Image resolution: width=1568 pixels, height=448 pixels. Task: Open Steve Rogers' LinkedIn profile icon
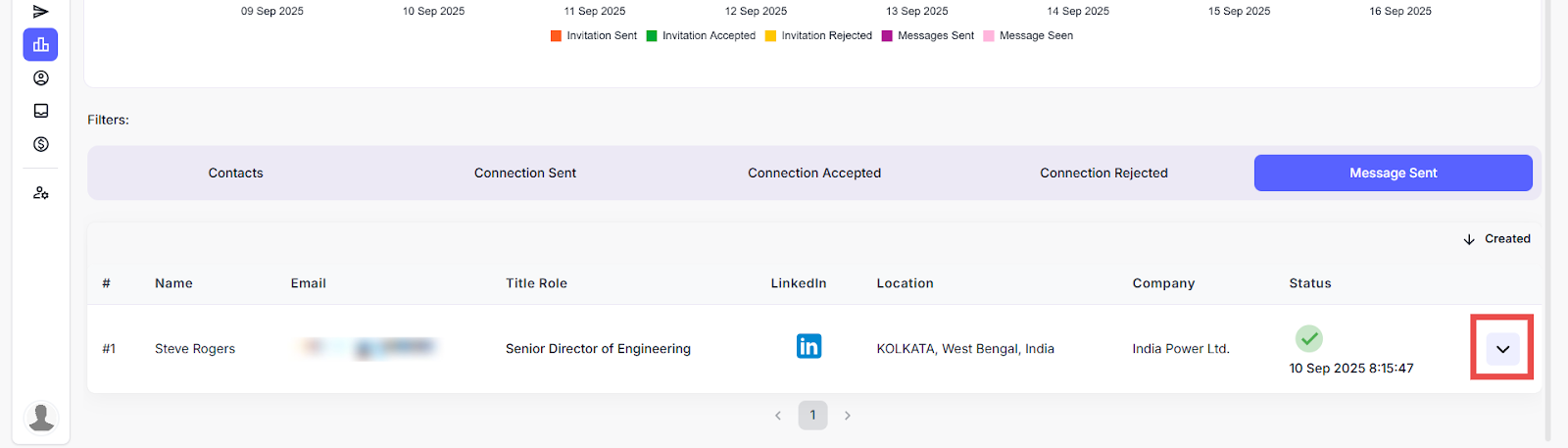(x=808, y=347)
